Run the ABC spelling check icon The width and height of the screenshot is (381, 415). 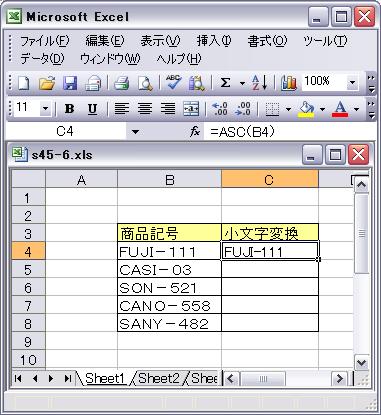coord(173,83)
